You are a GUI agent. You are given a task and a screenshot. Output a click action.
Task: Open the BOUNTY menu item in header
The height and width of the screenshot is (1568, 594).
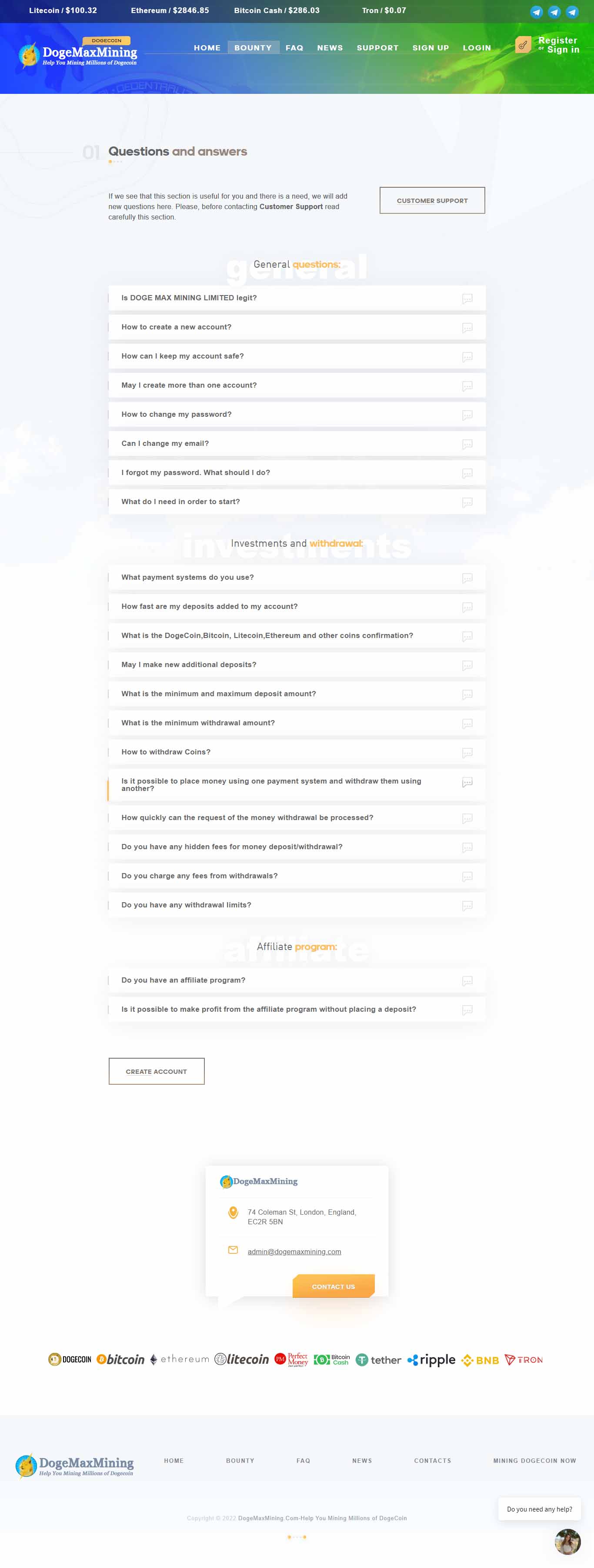click(x=253, y=47)
